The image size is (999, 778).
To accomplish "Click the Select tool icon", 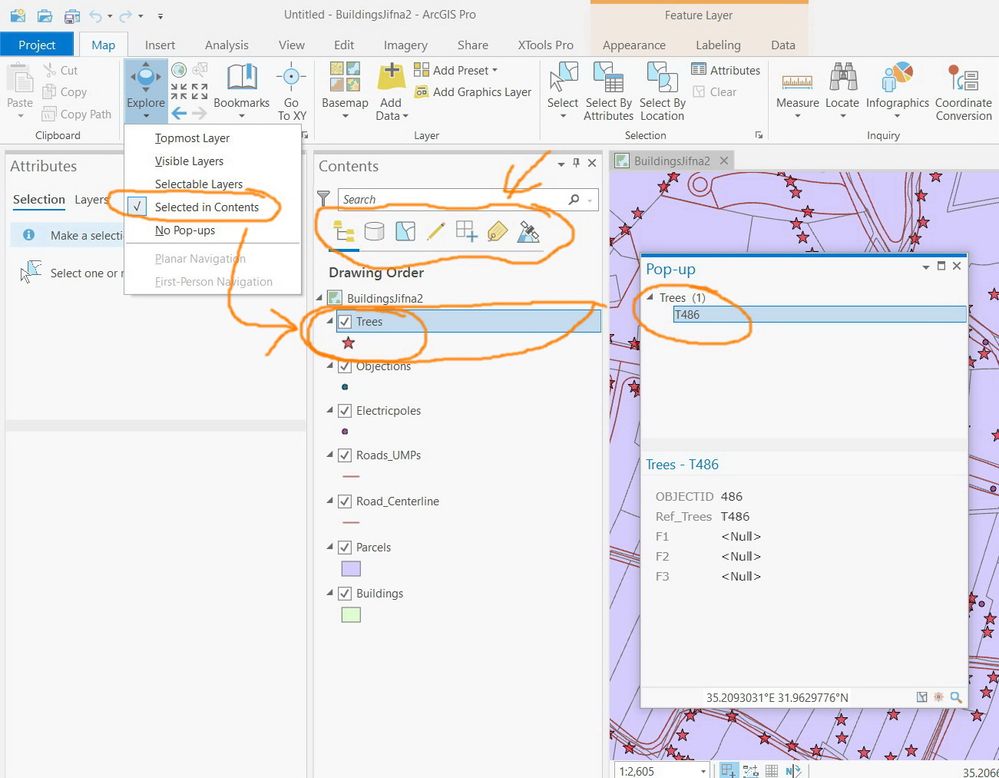I will (563, 77).
